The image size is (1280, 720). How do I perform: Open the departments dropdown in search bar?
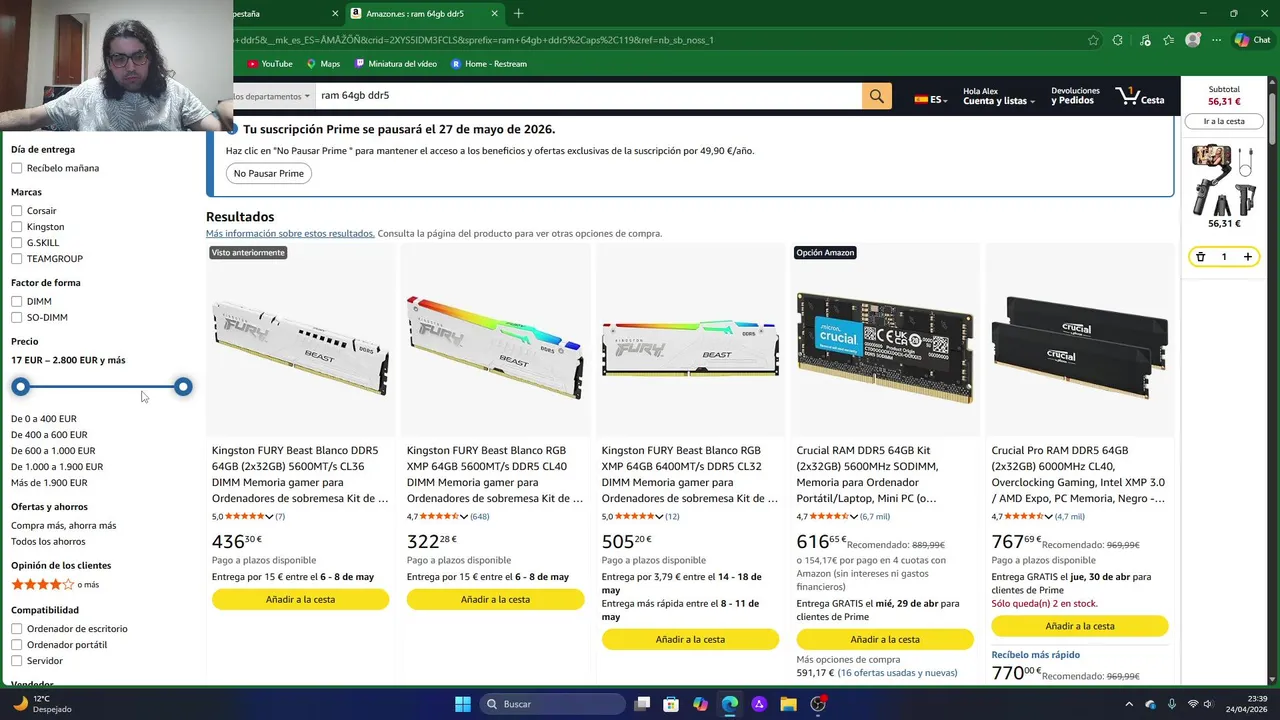(273, 96)
